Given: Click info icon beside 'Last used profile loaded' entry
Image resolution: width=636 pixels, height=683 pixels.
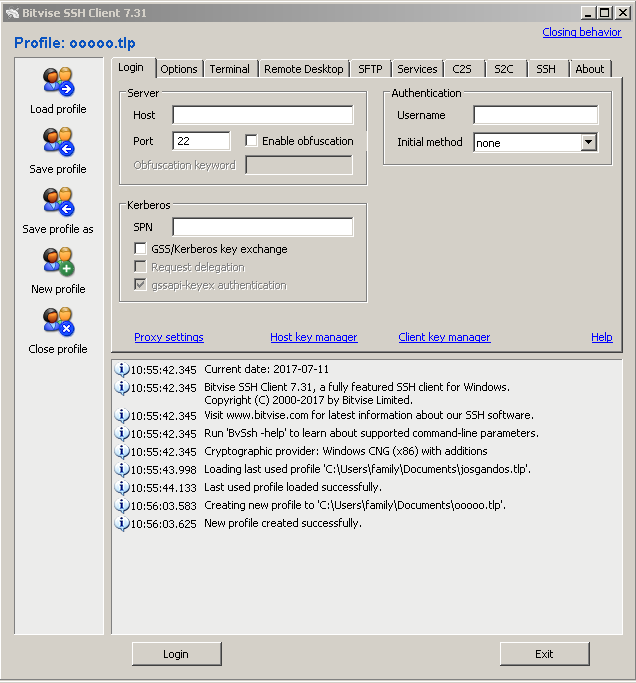Looking at the screenshot, I should click(x=122, y=487).
